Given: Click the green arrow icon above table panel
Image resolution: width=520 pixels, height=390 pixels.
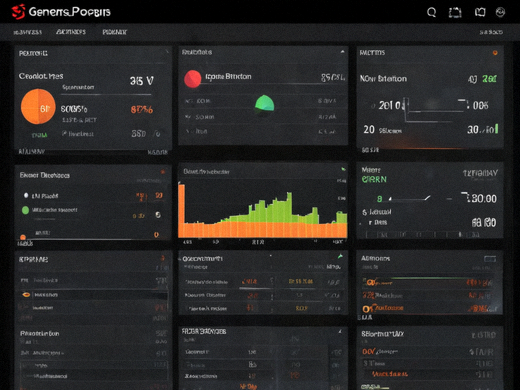Looking at the screenshot, I should (x=340, y=256).
